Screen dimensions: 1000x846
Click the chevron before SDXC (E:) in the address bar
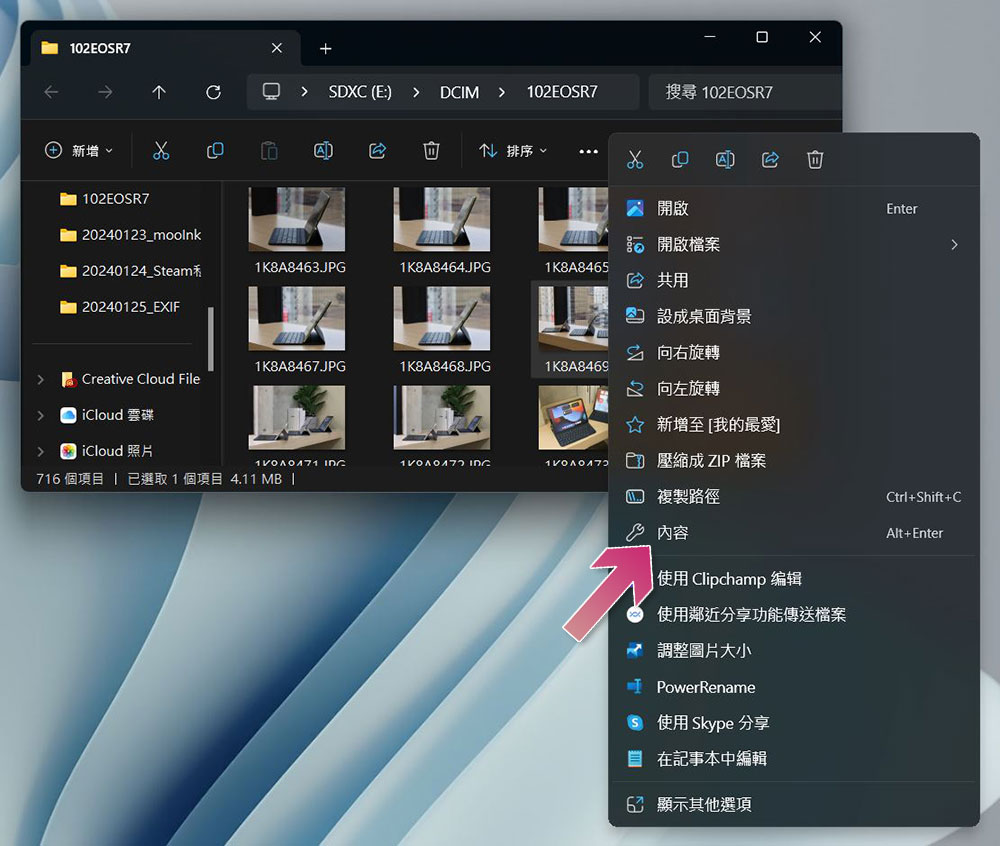coord(304,92)
